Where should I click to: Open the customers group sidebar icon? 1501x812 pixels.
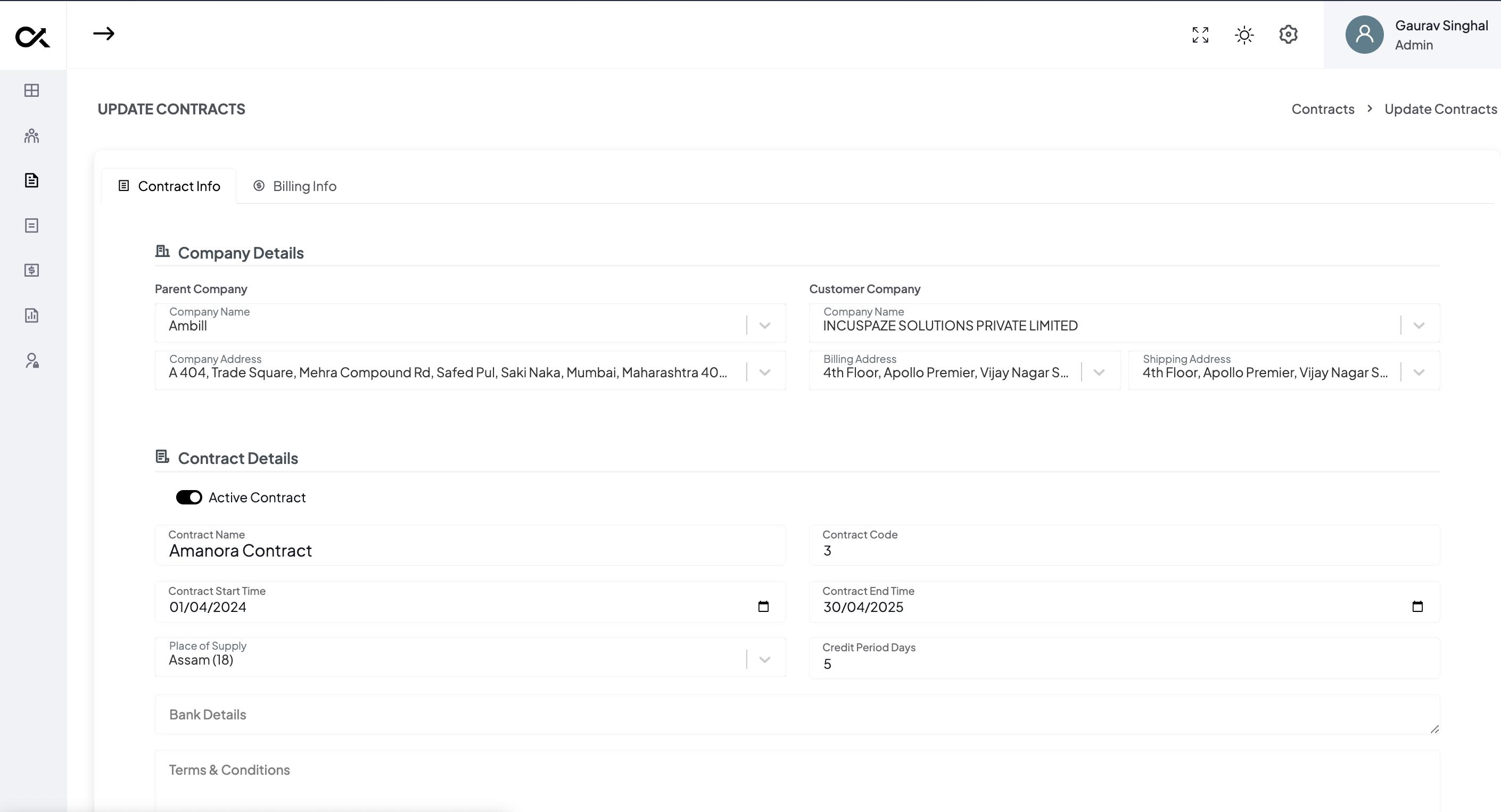(31, 136)
